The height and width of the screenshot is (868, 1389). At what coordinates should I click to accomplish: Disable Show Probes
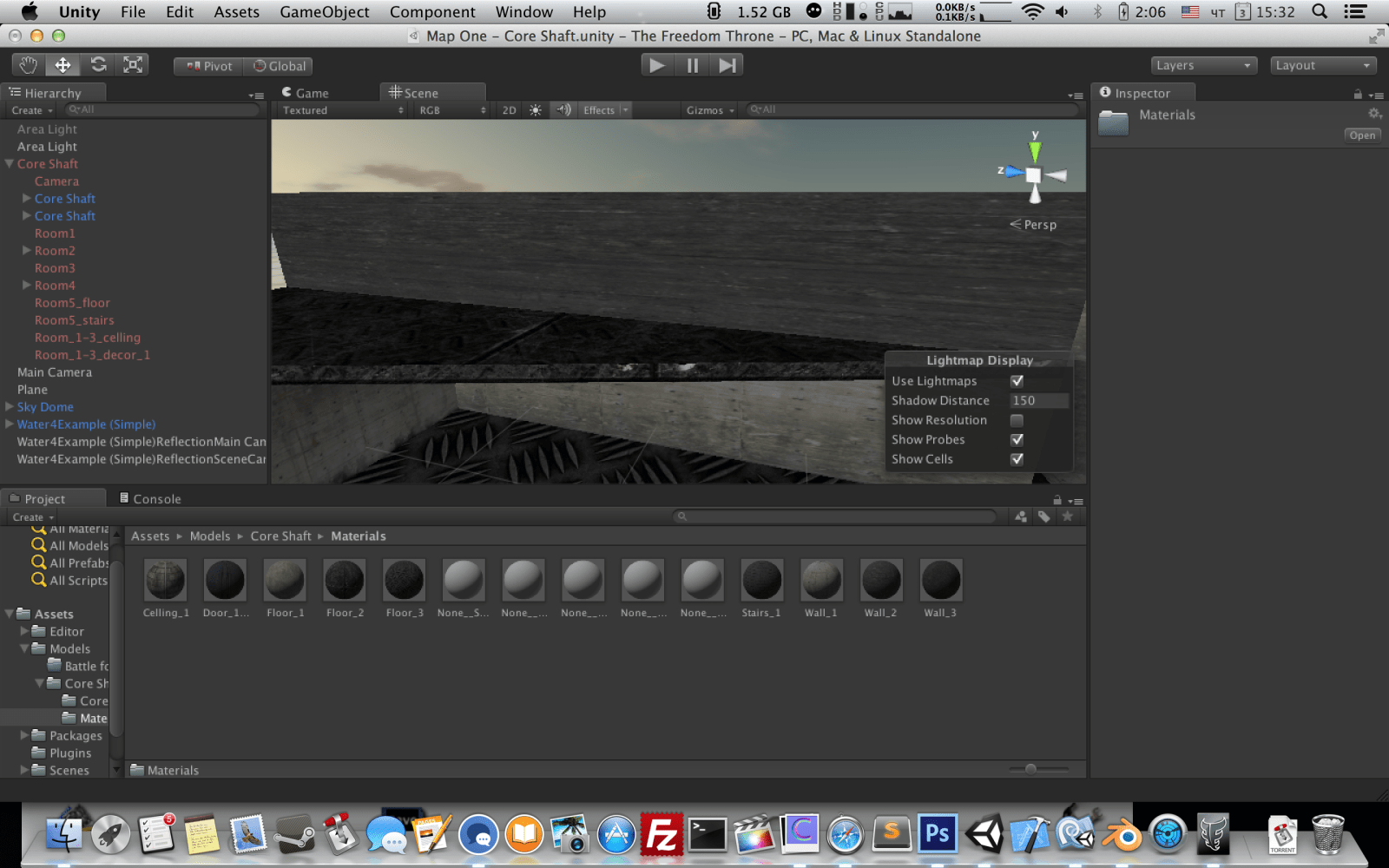point(1017,439)
